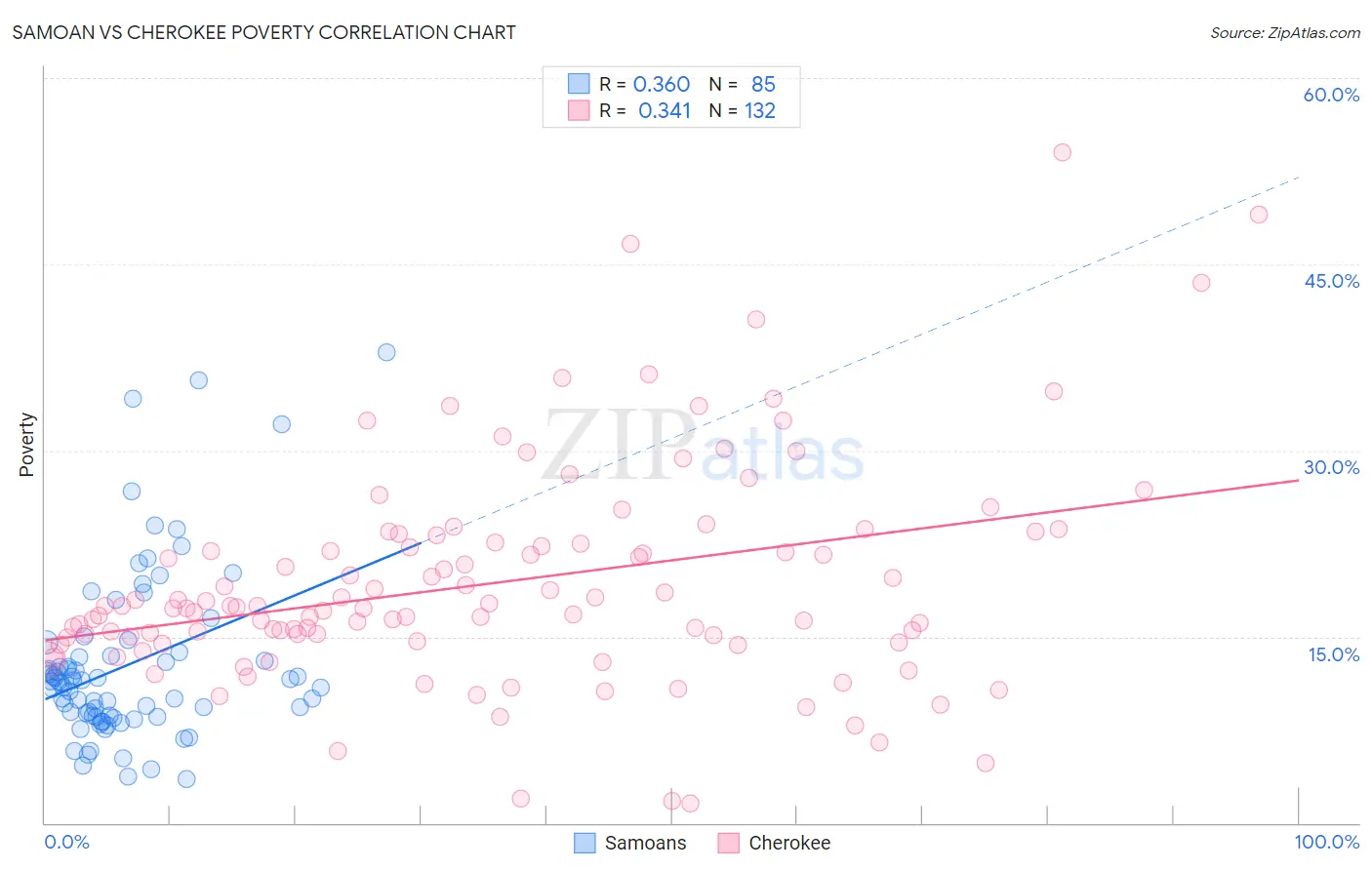Click the 60.0% y-axis tick label
Screen dimensions: 1372x870
[x=1331, y=95]
